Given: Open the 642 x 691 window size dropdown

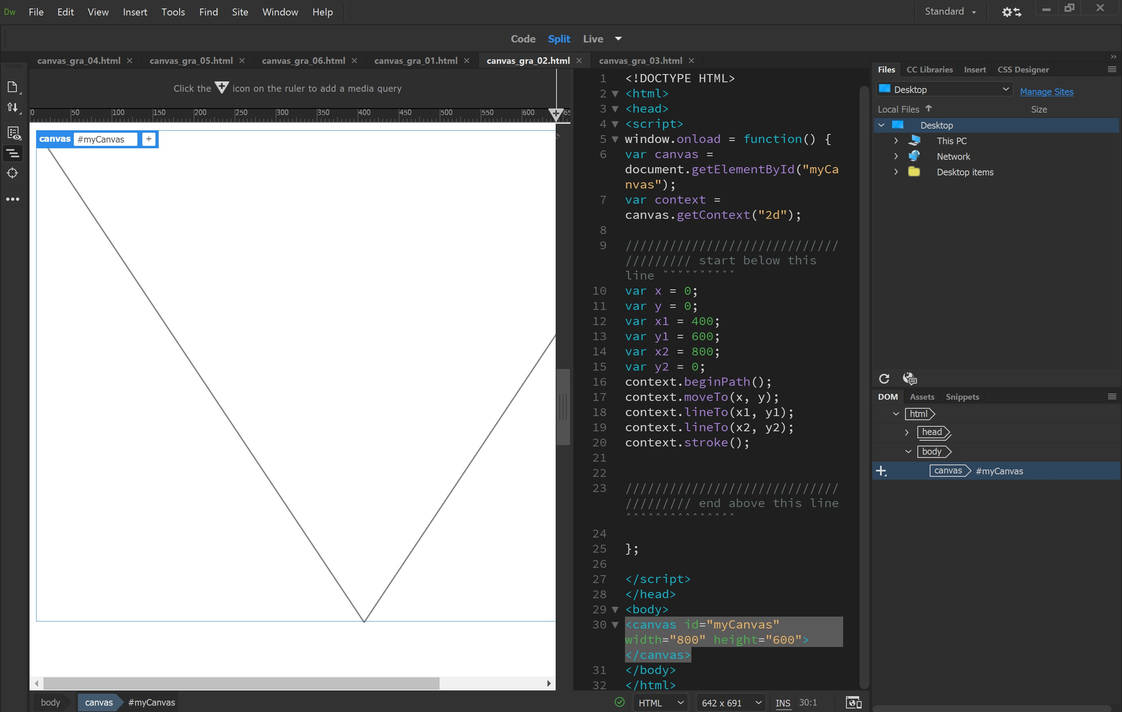Looking at the screenshot, I should pos(731,703).
